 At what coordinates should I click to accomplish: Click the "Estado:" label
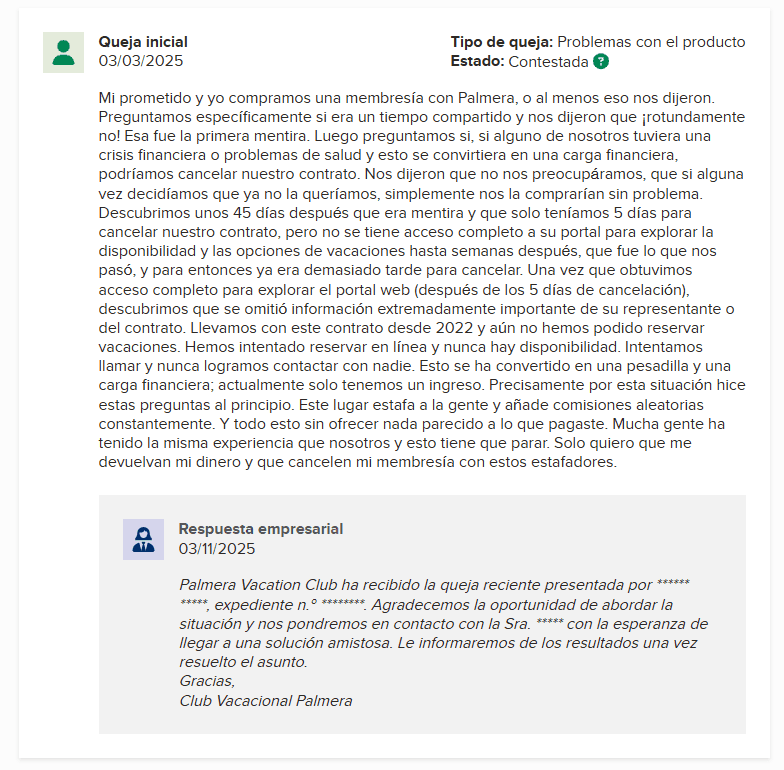(x=477, y=61)
